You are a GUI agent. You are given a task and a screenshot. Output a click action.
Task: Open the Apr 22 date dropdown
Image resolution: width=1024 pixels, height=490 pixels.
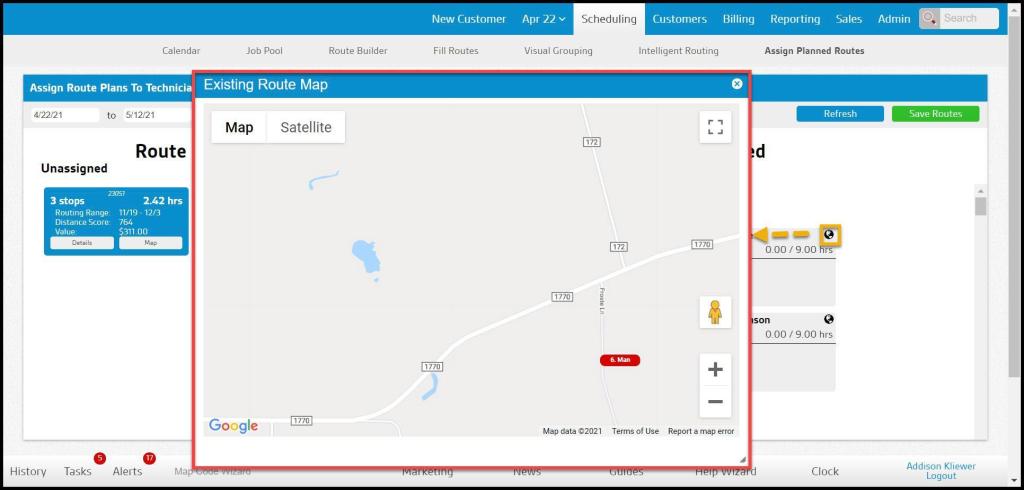543,19
